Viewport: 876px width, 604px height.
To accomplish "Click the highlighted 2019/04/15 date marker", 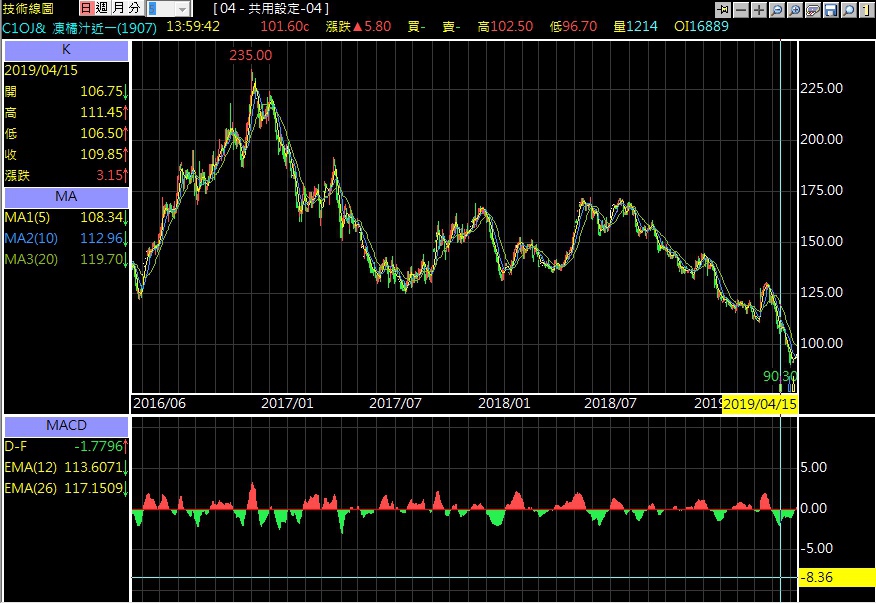I will point(760,404).
